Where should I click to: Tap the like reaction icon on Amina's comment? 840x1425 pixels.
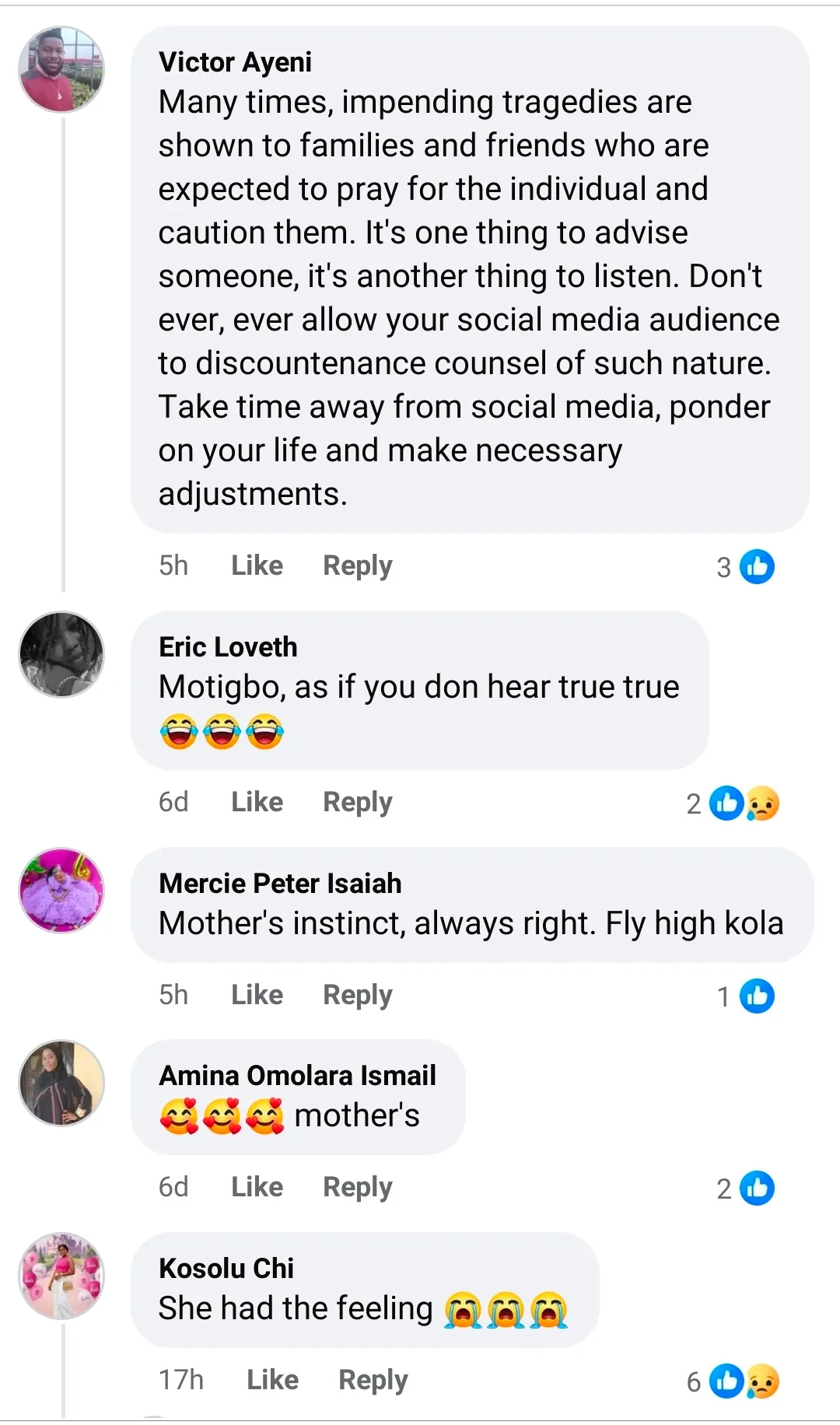pos(757,1189)
